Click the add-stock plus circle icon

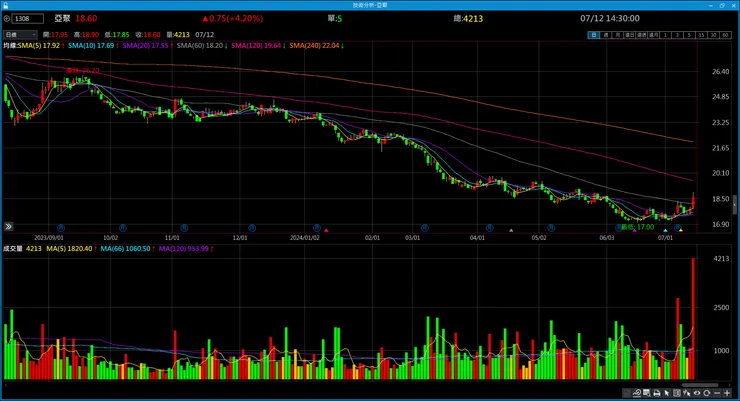click(7, 18)
